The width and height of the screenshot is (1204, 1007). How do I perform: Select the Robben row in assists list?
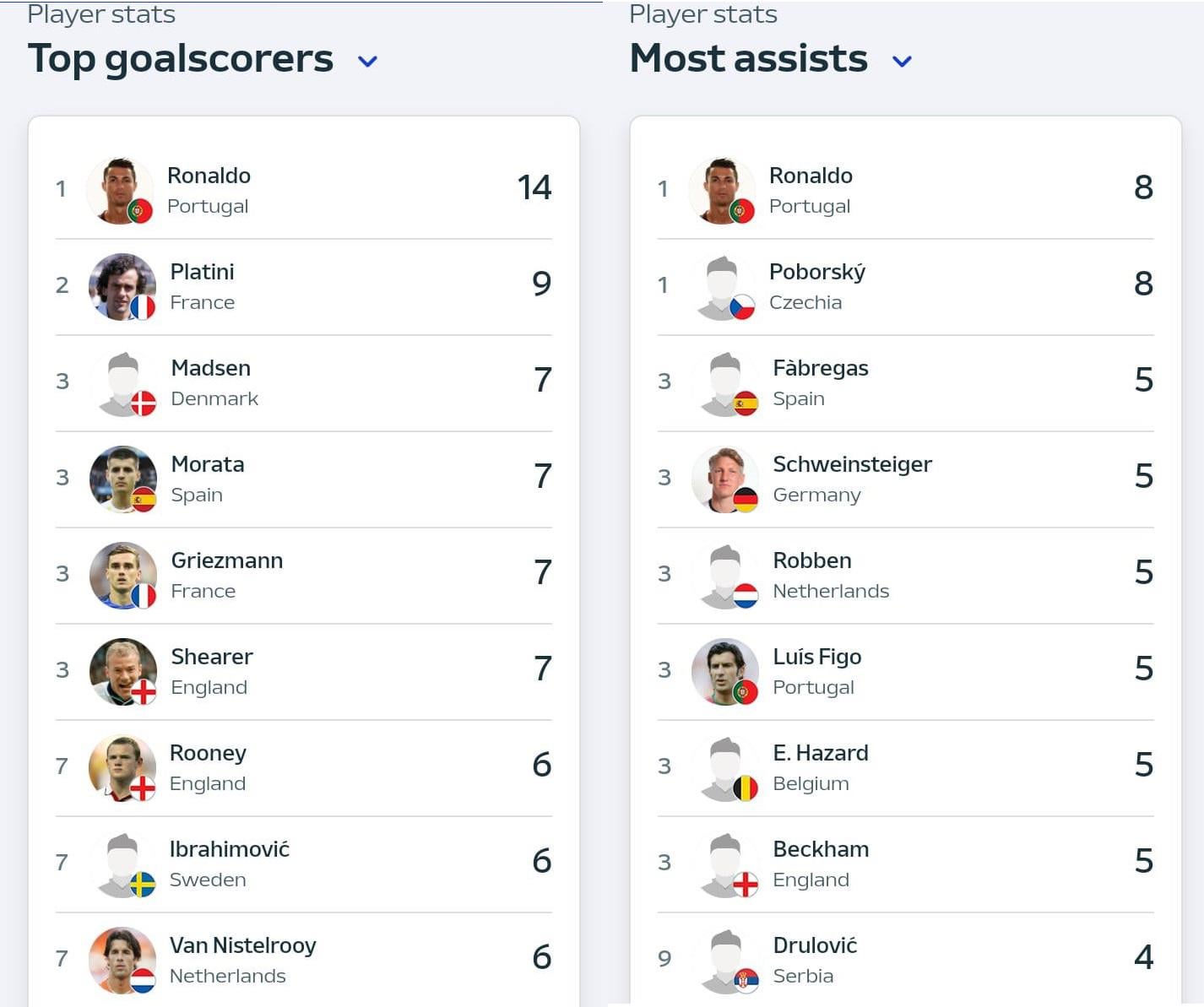click(905, 576)
